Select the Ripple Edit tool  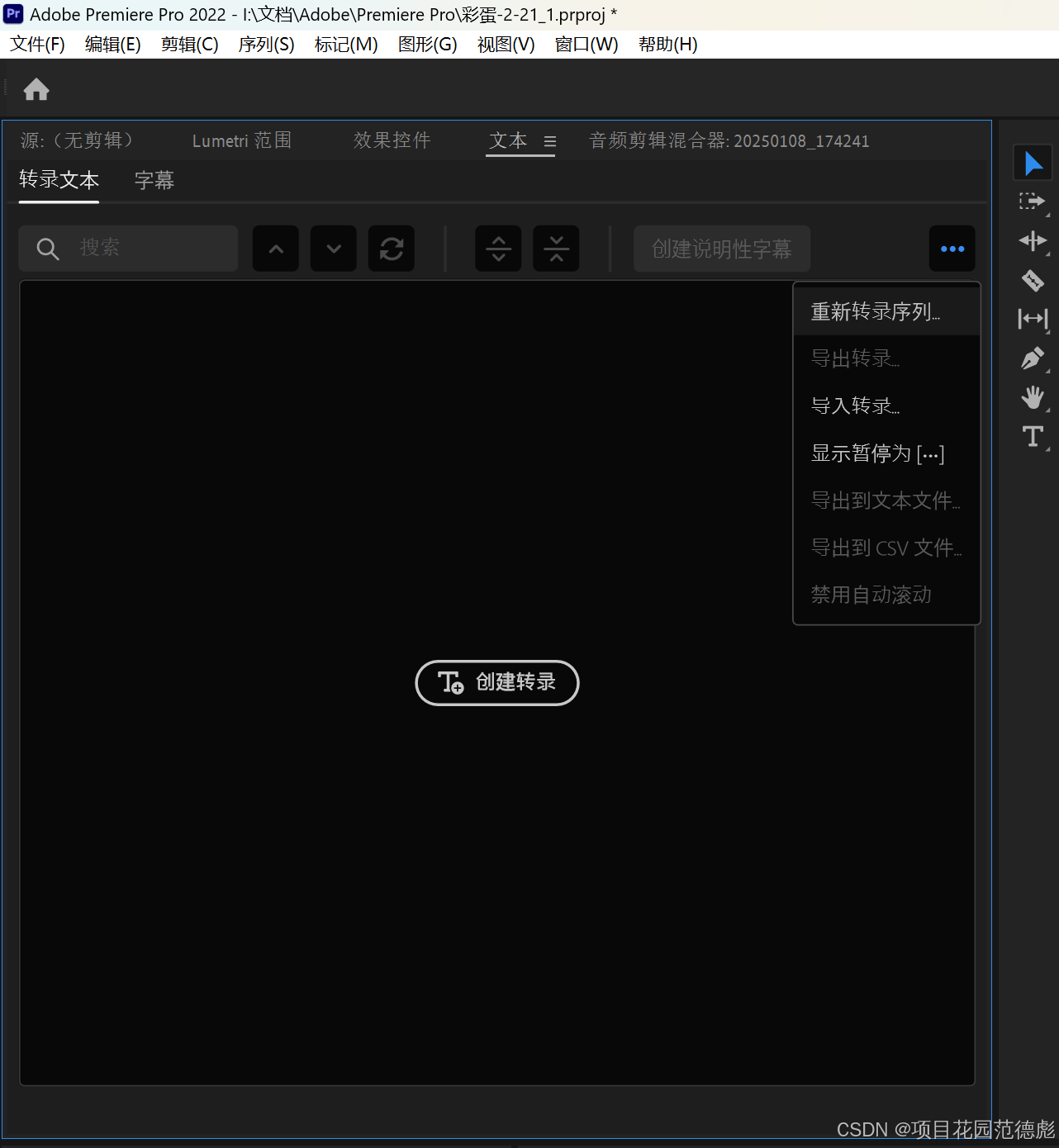pos(1033,240)
